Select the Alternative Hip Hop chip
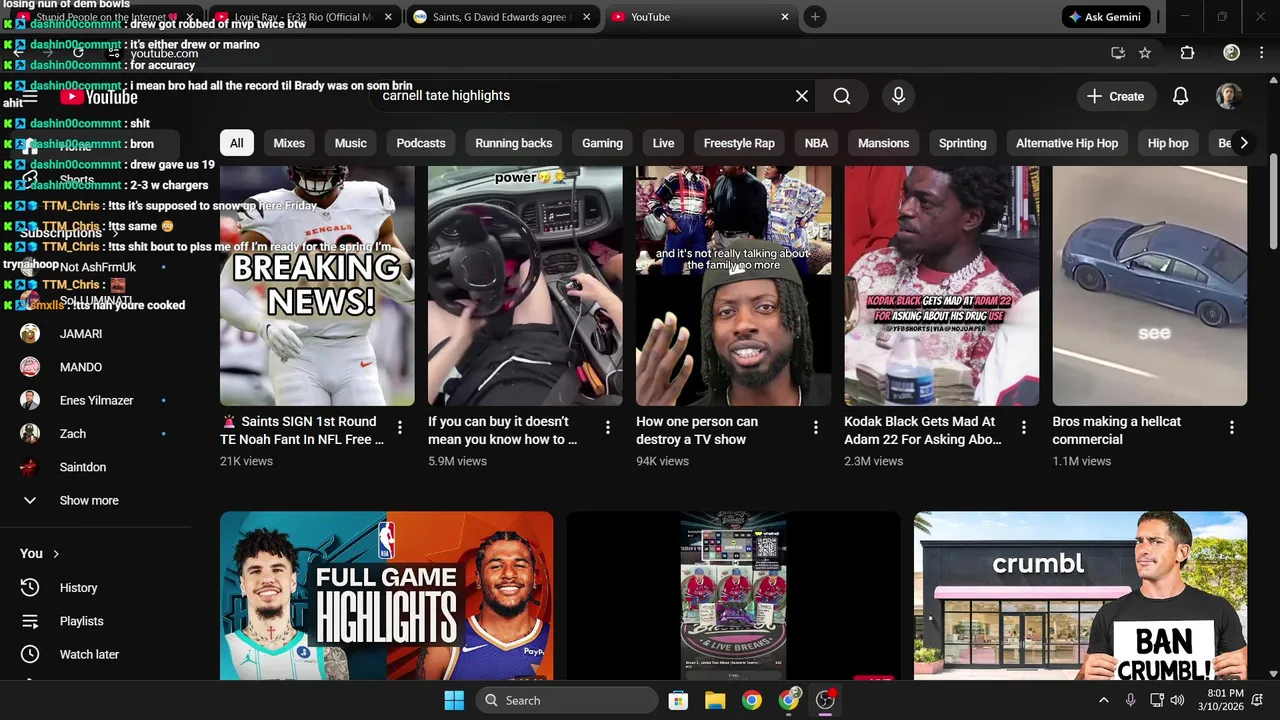The height and width of the screenshot is (720, 1280). 1067,143
